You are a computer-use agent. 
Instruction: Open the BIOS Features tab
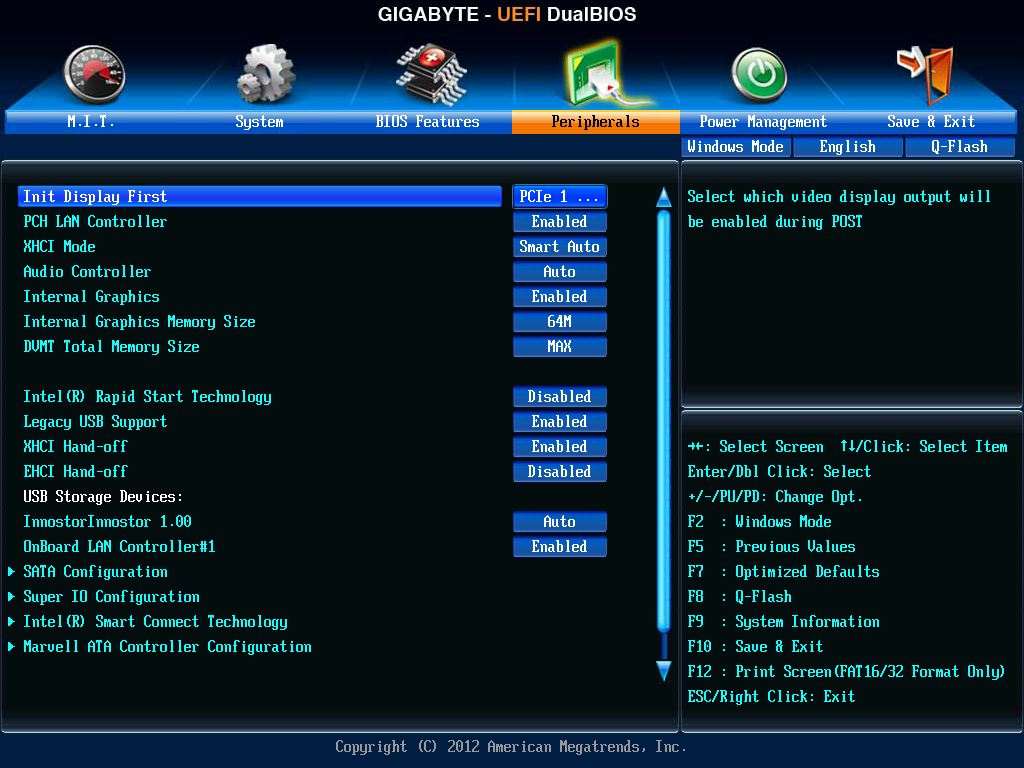coord(428,121)
